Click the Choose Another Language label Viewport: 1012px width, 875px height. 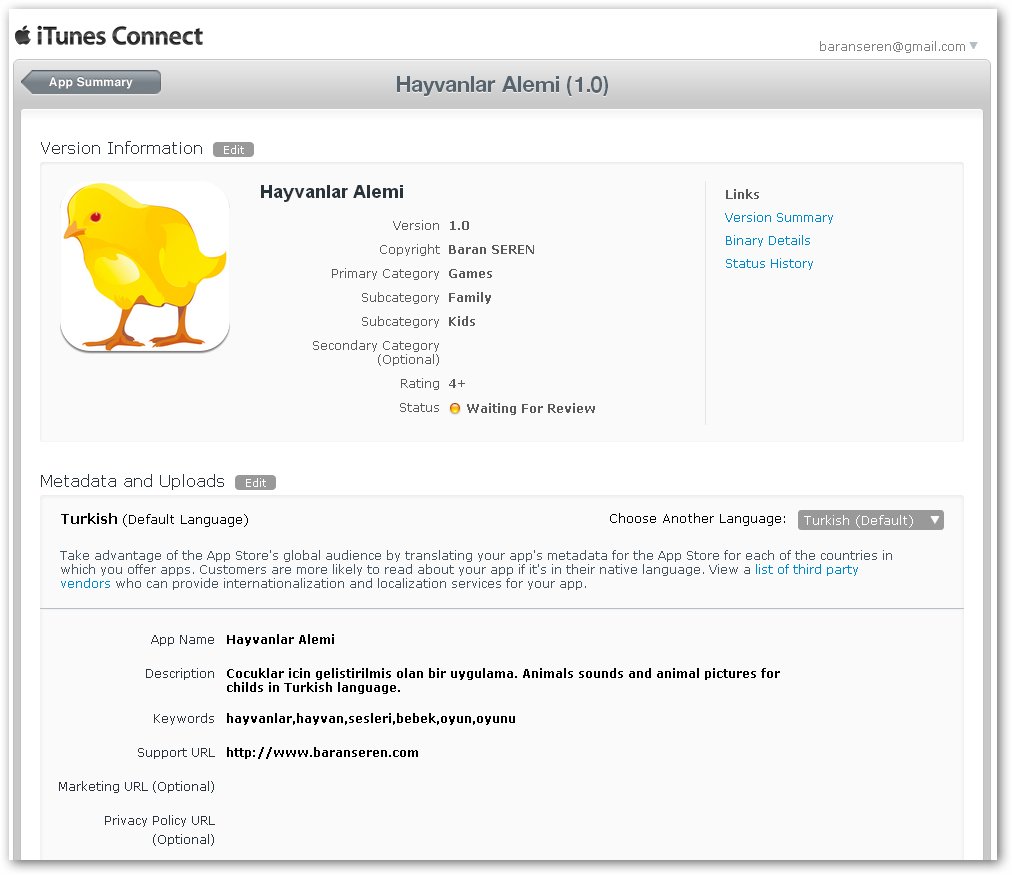[697, 519]
